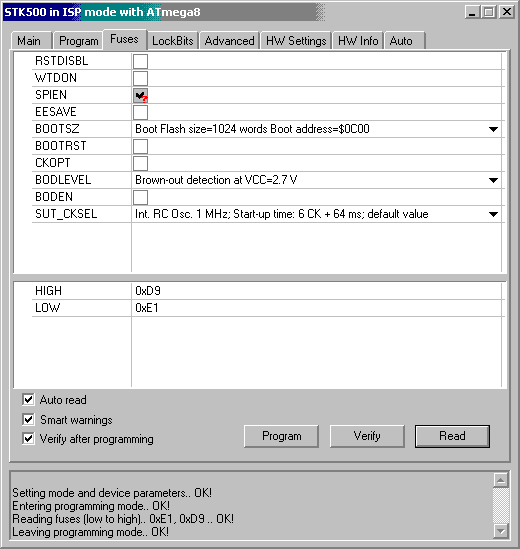Toggle the SPIEN fuse checkbox

(140, 95)
